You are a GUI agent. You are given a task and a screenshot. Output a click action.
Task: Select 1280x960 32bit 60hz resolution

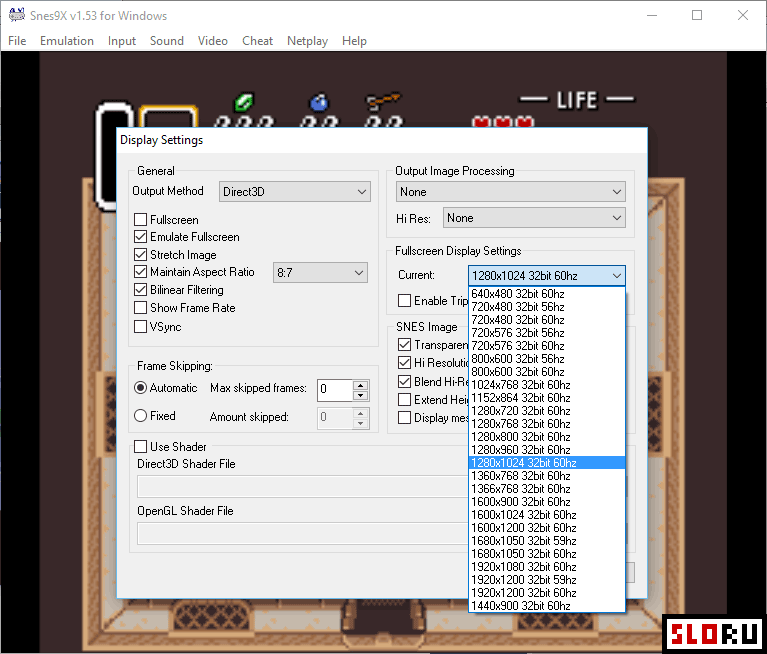coord(547,450)
